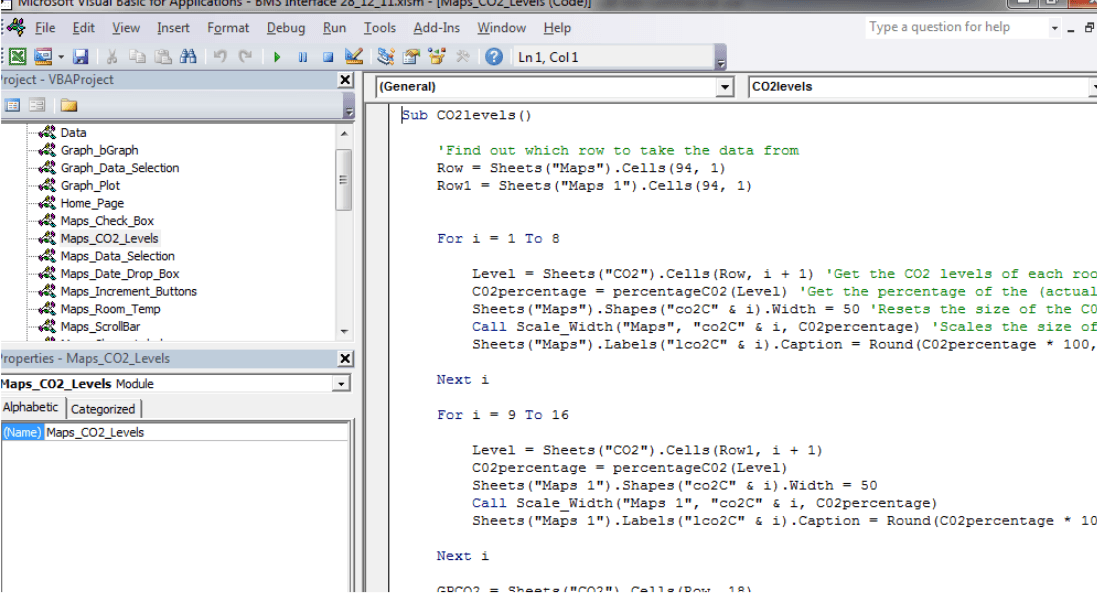Click the Undo arrow on the toolbar

pyautogui.click(x=218, y=57)
